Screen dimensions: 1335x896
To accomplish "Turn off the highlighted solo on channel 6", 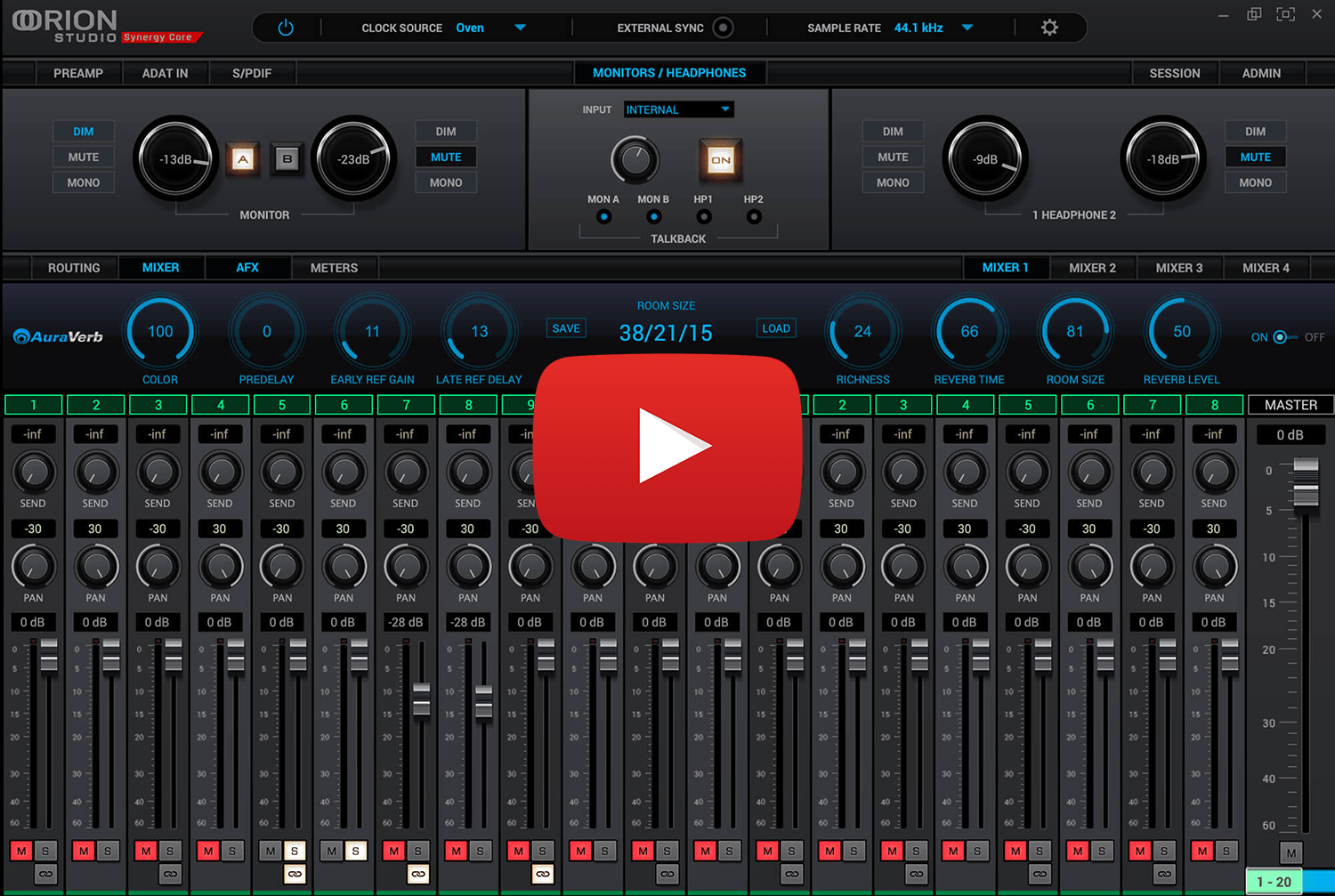I will 356,851.
